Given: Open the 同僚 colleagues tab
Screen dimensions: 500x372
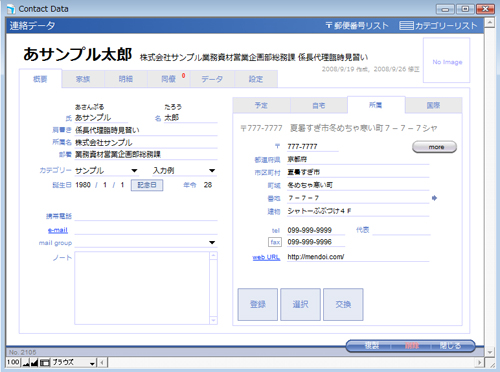Looking at the screenshot, I should (169, 79).
